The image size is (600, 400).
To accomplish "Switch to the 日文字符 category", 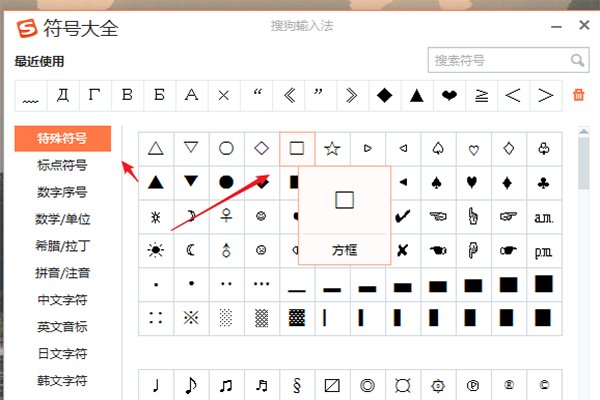I will coord(63,354).
